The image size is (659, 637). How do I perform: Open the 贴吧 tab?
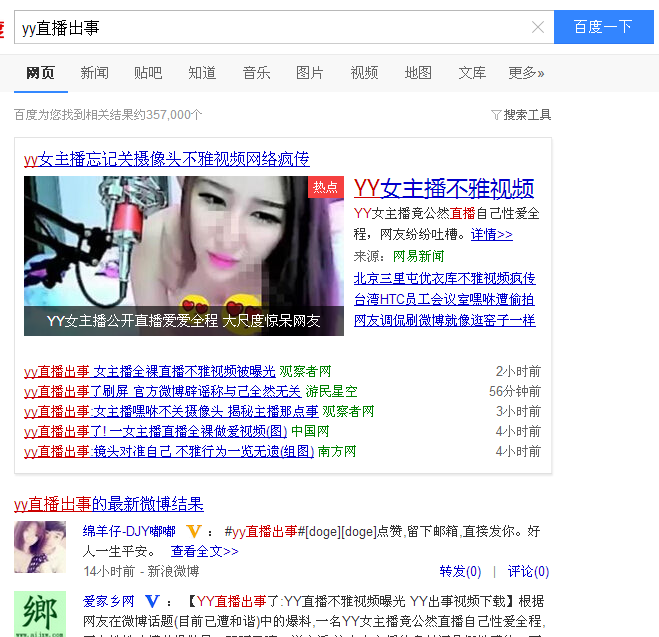[x=148, y=73]
